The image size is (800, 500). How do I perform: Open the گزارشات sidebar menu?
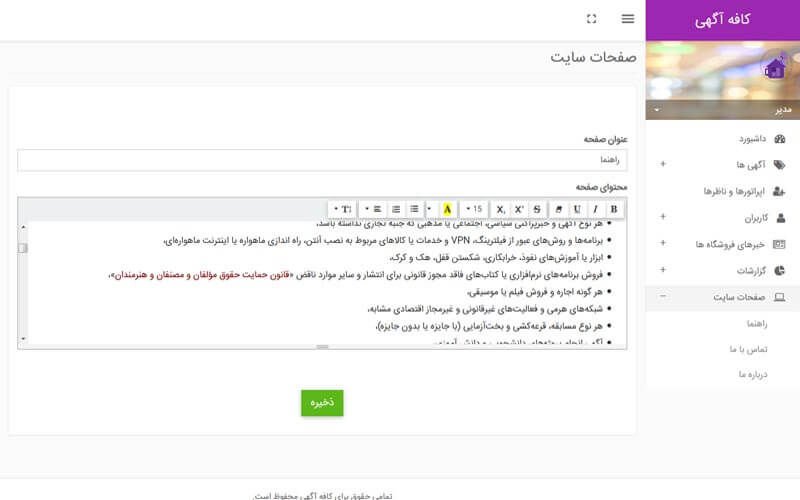(x=751, y=271)
